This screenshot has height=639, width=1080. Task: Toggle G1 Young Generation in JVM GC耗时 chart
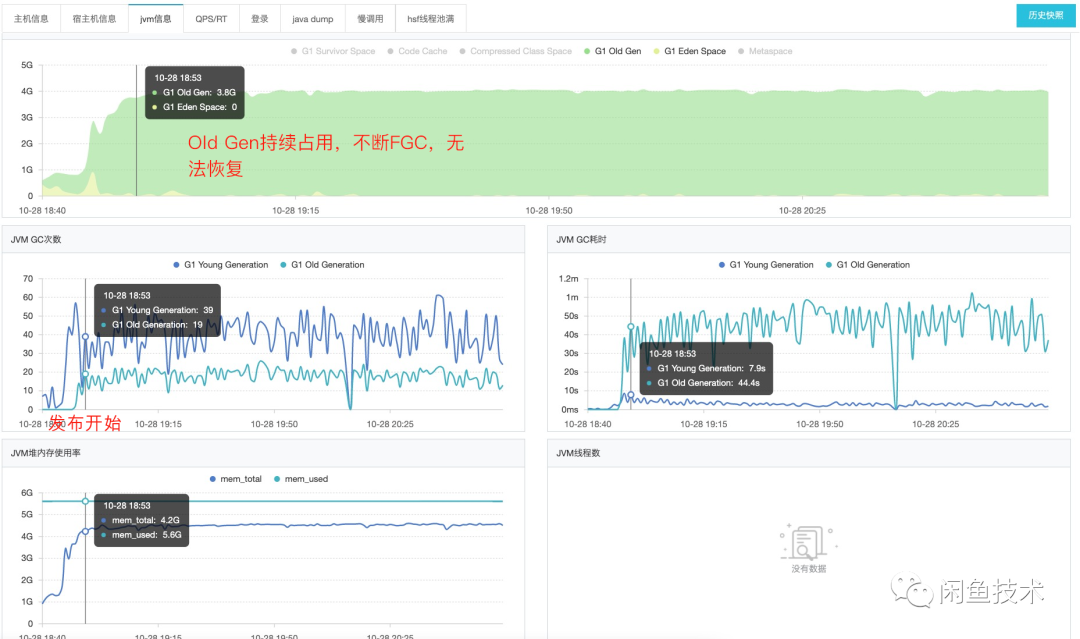pos(766,264)
